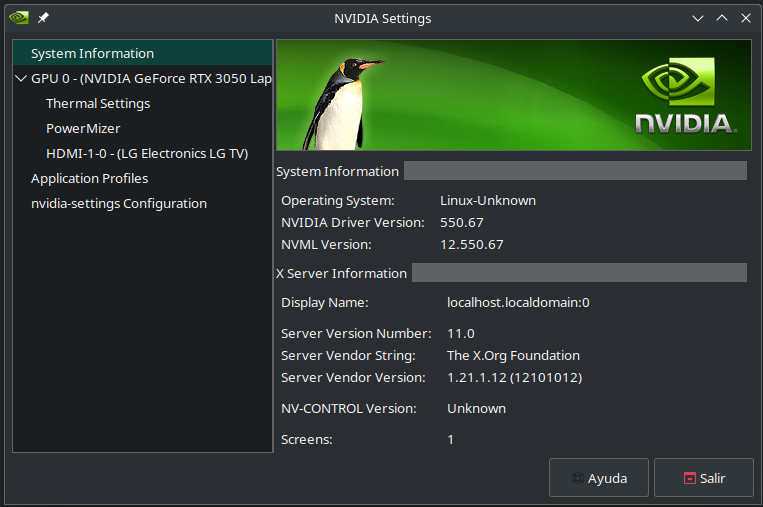Click the NVIDIA Settings title bar text
The image size is (763, 507).
[x=382, y=18]
